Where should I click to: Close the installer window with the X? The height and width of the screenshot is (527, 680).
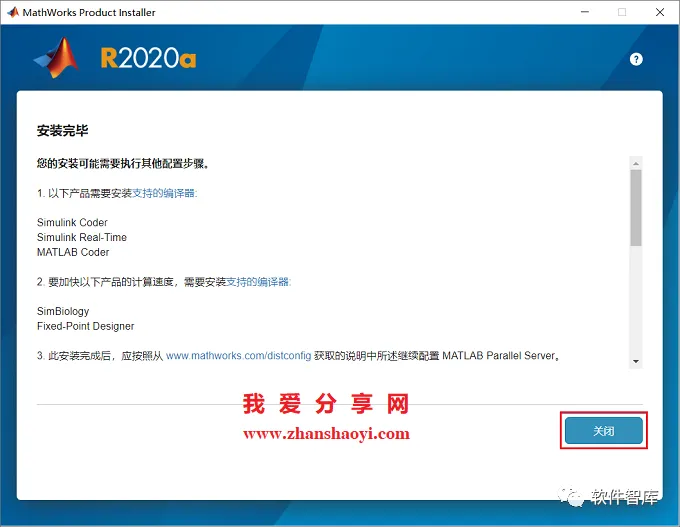(x=660, y=12)
